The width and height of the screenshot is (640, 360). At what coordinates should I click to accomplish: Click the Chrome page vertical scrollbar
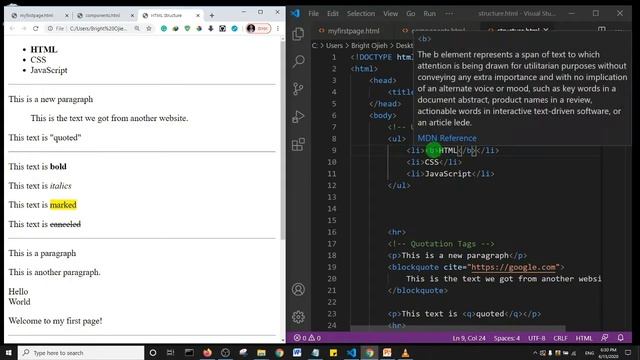tap(283, 141)
